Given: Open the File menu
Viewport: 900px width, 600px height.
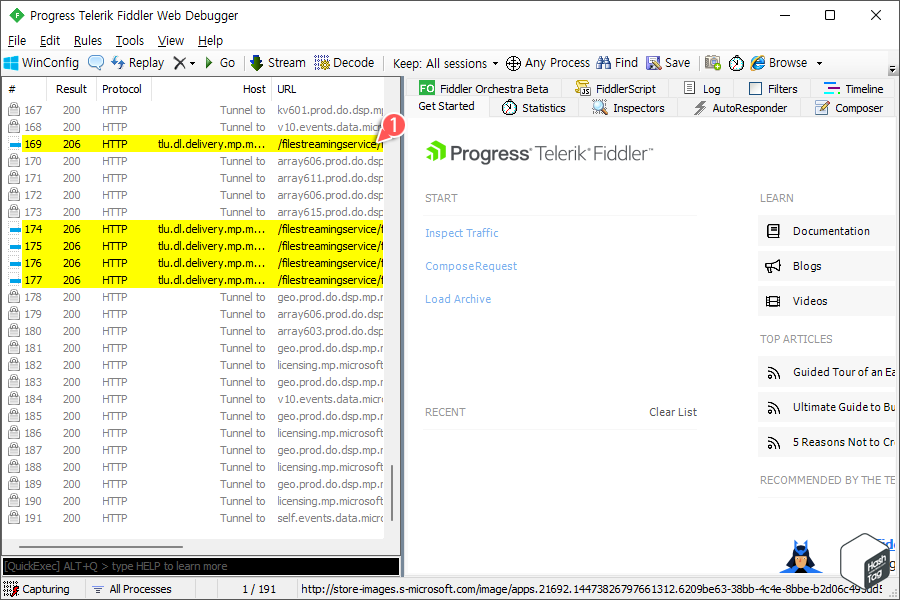Looking at the screenshot, I should [17, 41].
